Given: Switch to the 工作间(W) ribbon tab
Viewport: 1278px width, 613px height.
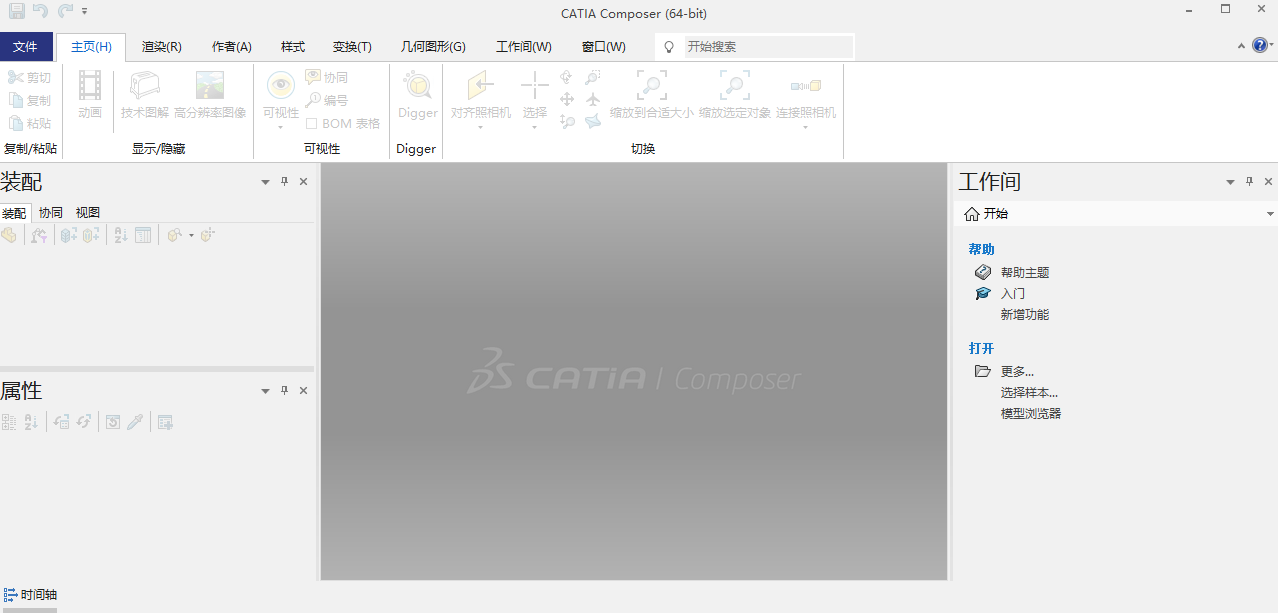Looking at the screenshot, I should [x=524, y=47].
